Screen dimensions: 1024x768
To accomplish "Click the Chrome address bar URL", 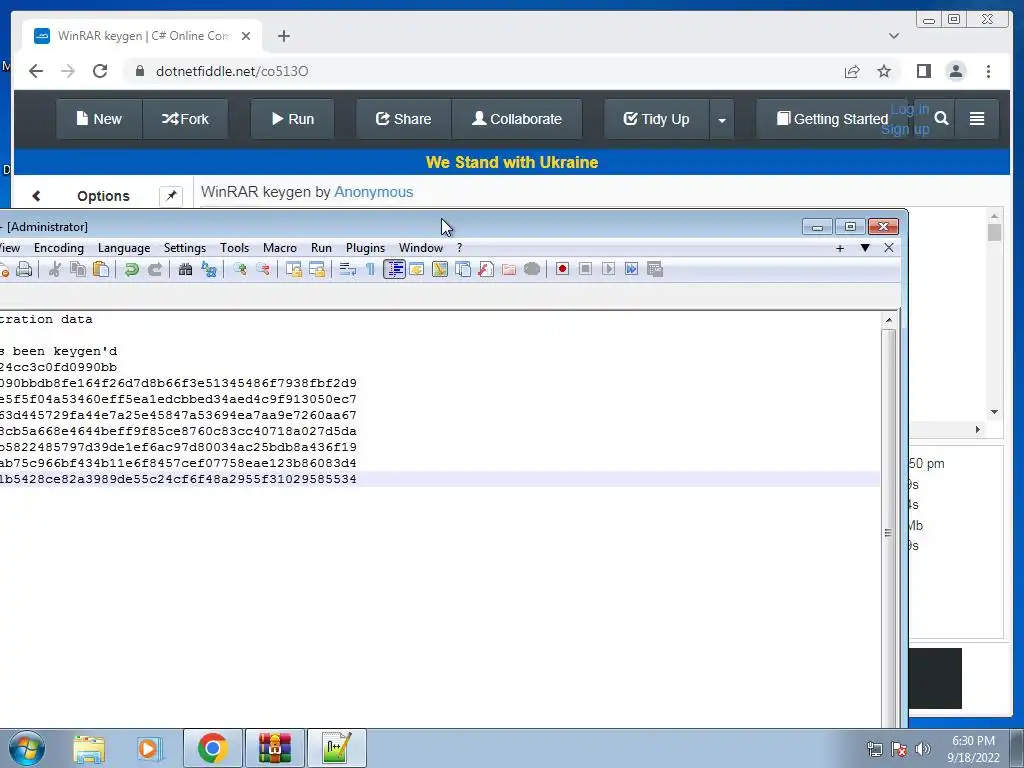I will click(x=232, y=71).
